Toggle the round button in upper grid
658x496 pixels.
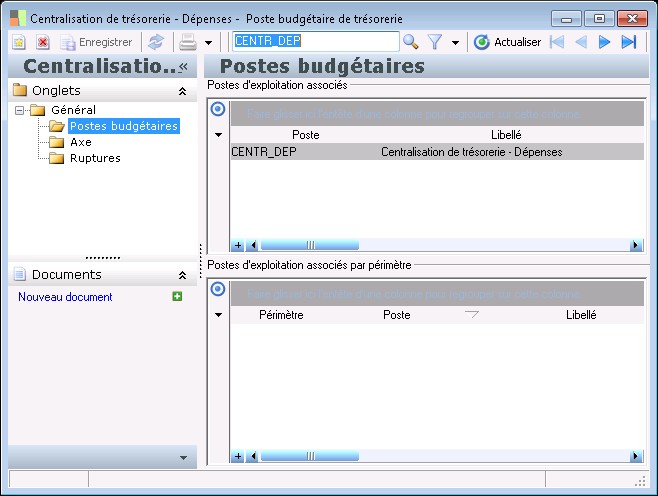click(x=218, y=111)
